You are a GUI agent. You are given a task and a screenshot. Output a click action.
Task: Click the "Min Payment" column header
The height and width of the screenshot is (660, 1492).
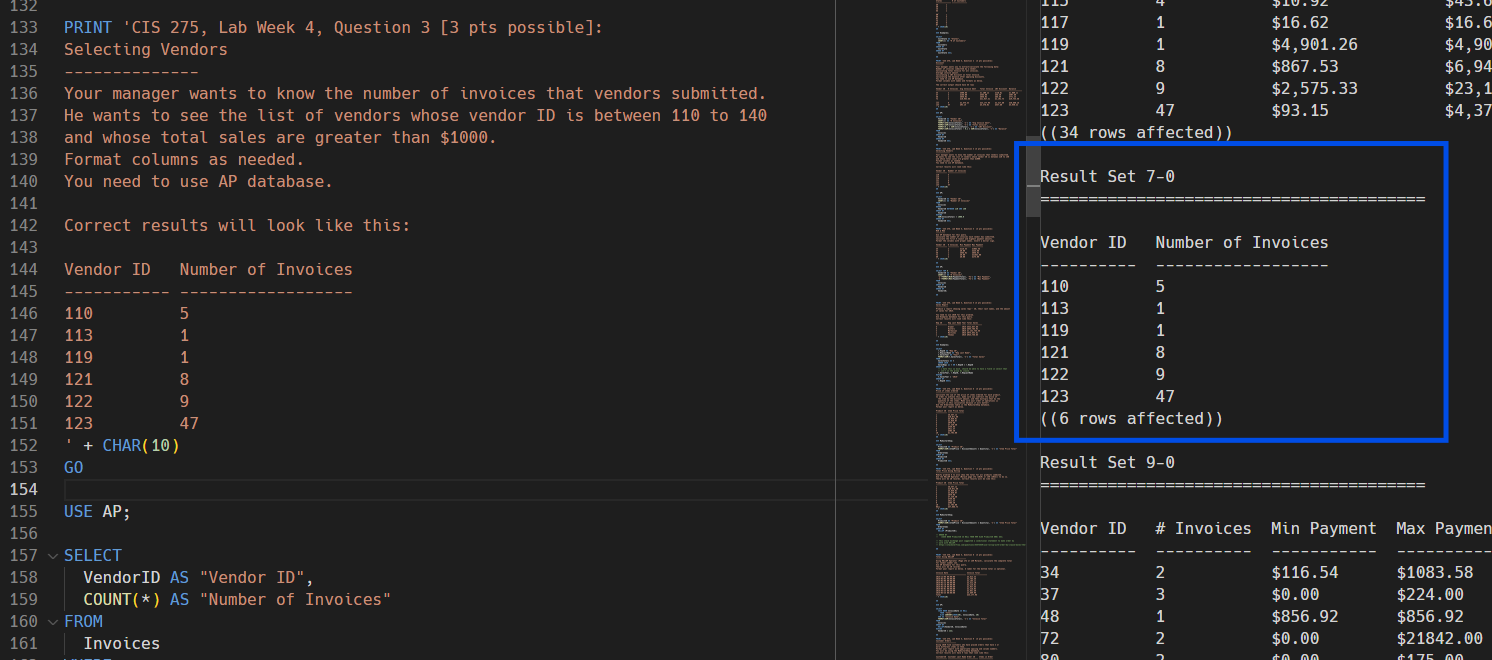point(1323,528)
